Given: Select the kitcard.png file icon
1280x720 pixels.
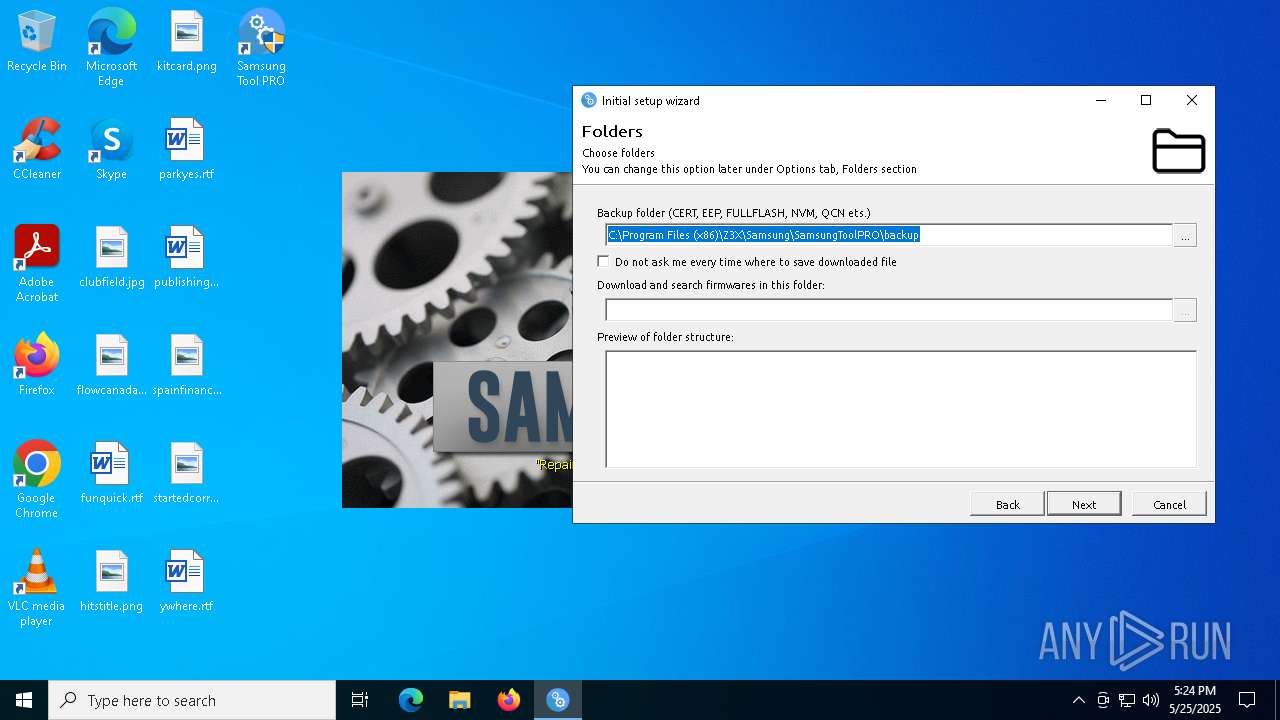Looking at the screenshot, I should tap(186, 42).
